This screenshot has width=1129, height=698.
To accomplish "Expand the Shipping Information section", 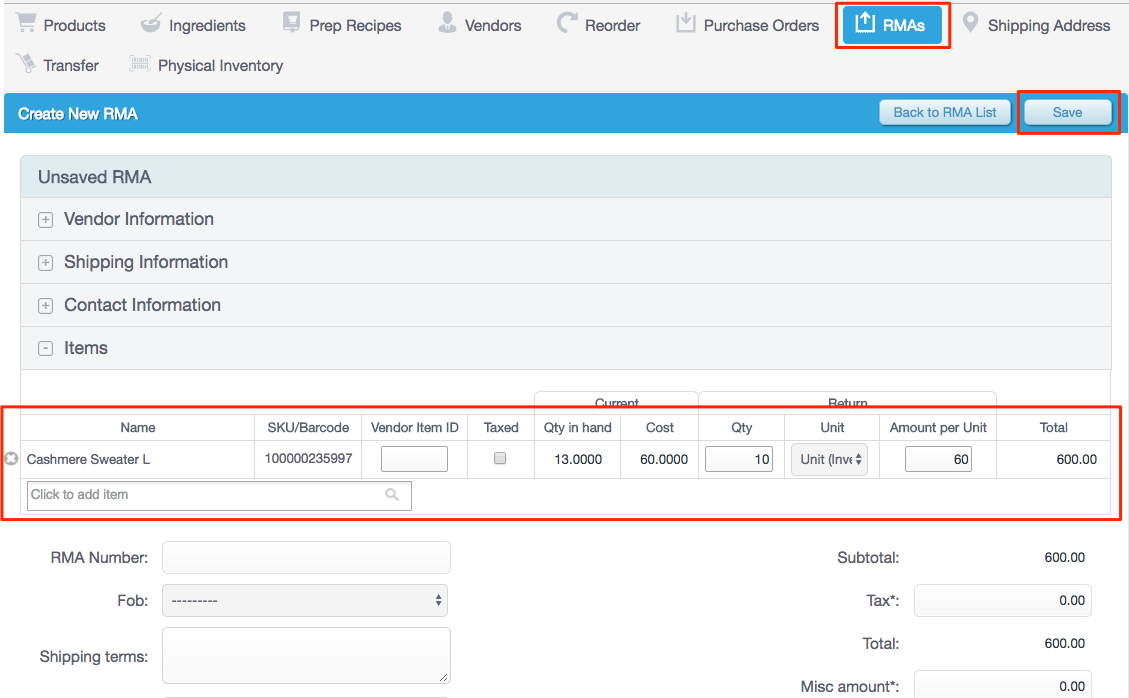I will [45, 263].
